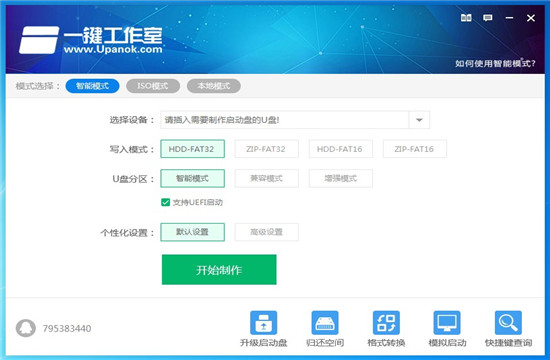
Task: Click the 一键工作室 logo
Action: pyautogui.click(x=91, y=40)
